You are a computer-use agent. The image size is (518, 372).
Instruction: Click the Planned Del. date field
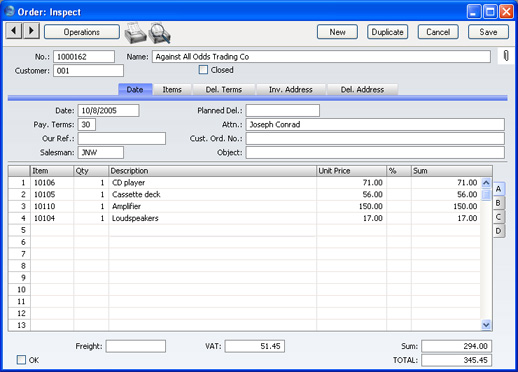click(283, 111)
